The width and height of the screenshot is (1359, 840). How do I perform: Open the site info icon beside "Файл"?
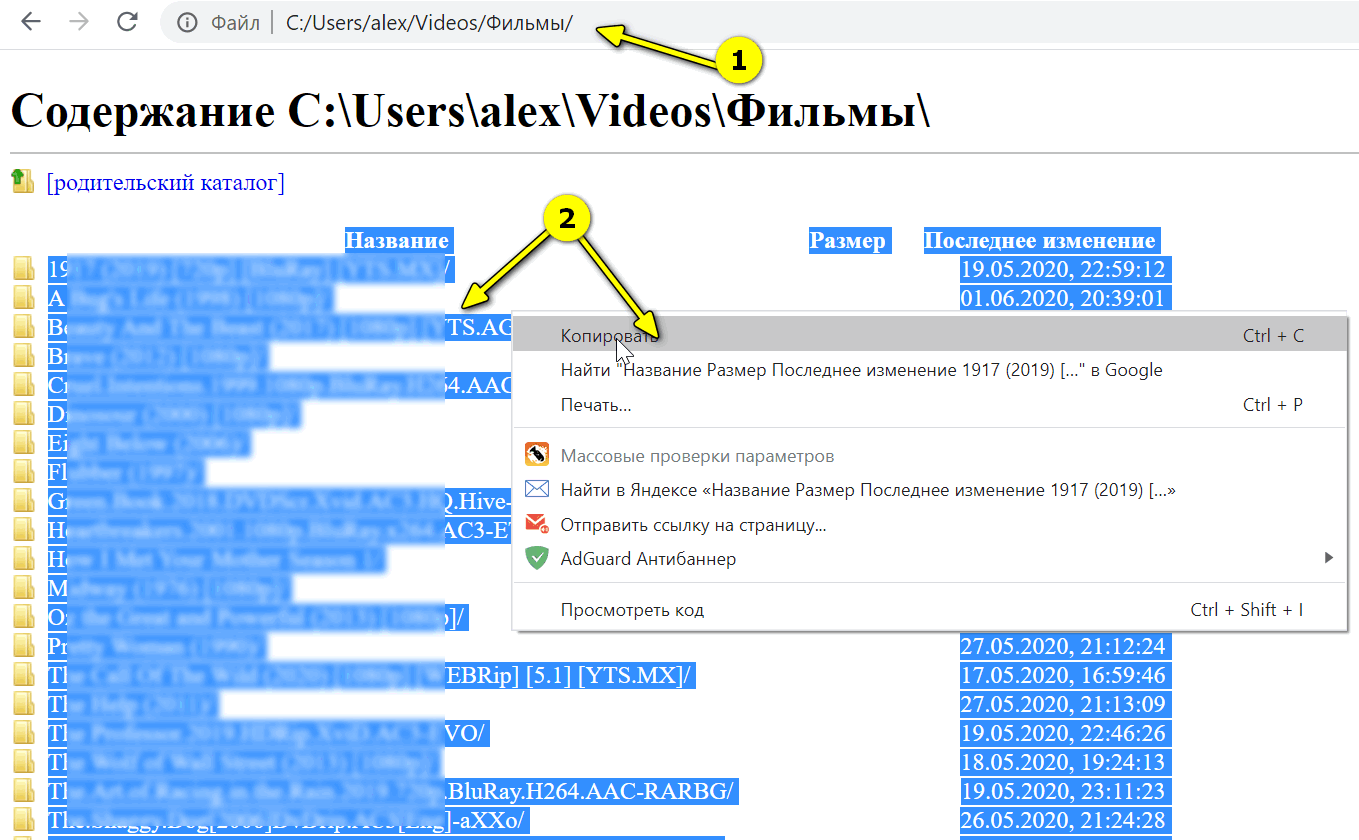(x=187, y=23)
